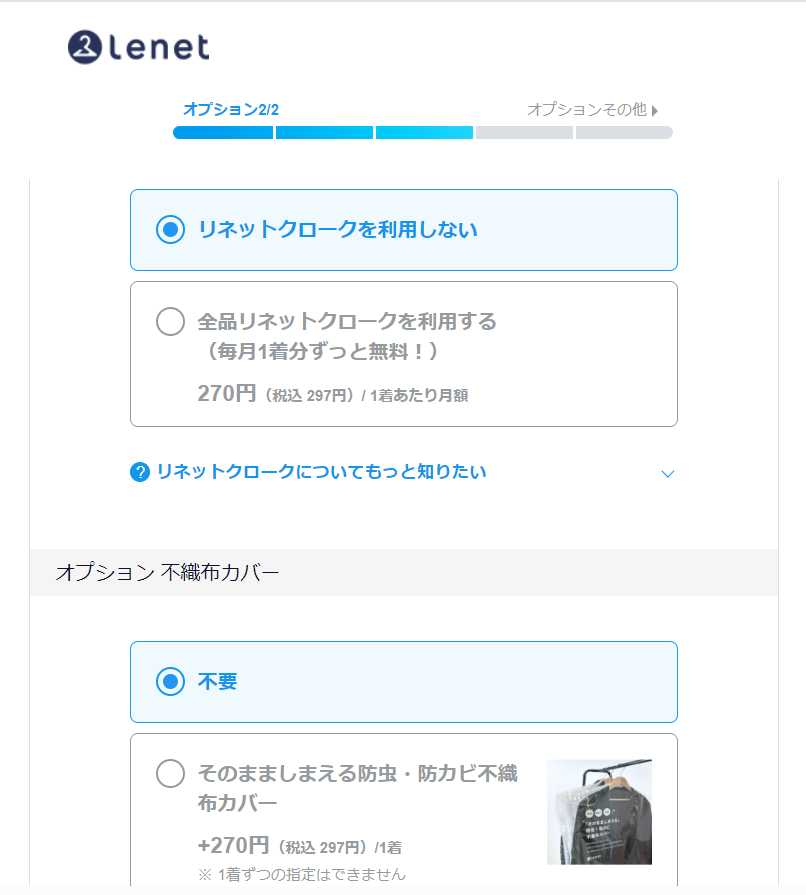Select リネットクロークを利用しない radio button
This screenshot has height=895, width=806.
coord(171,230)
